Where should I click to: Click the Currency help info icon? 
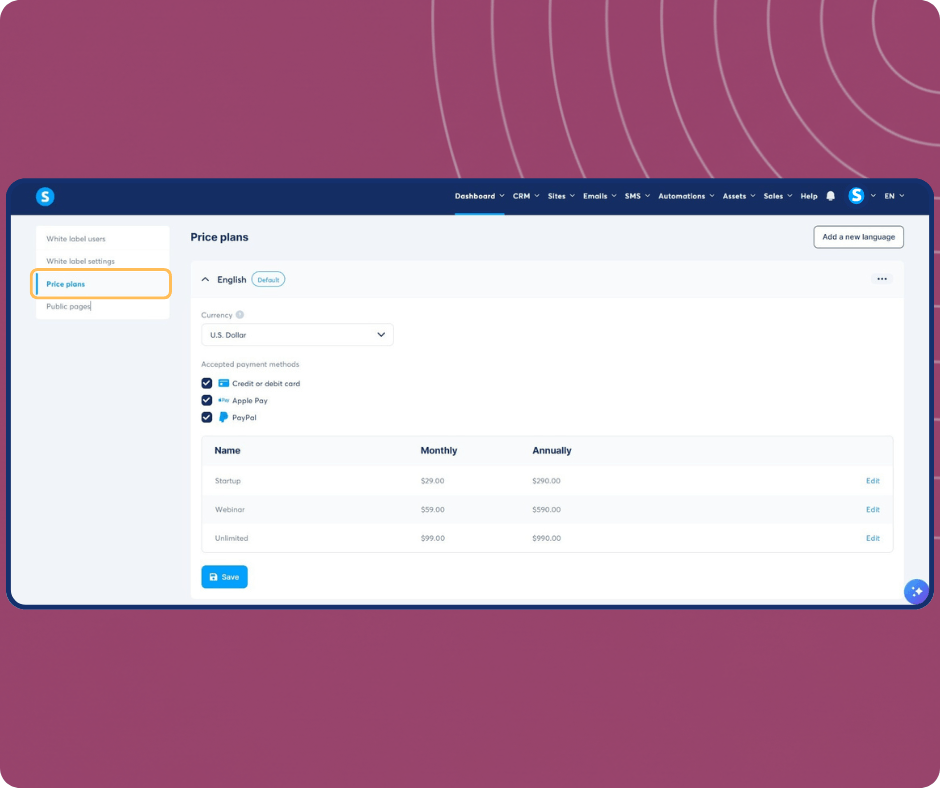pyautogui.click(x=240, y=315)
